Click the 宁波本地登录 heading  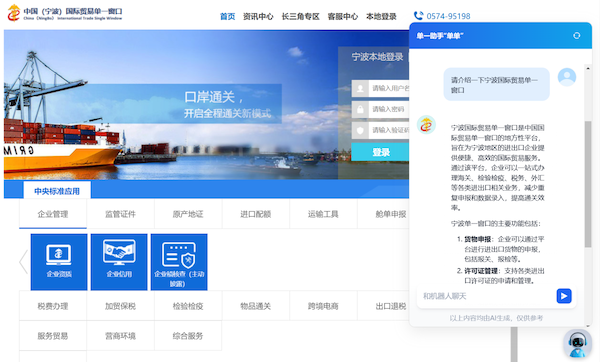[377, 57]
